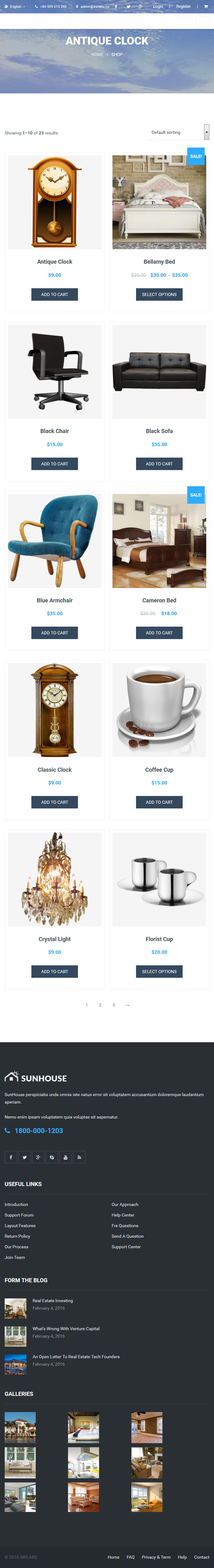Open the shopping cart icon in top bar

206,7
